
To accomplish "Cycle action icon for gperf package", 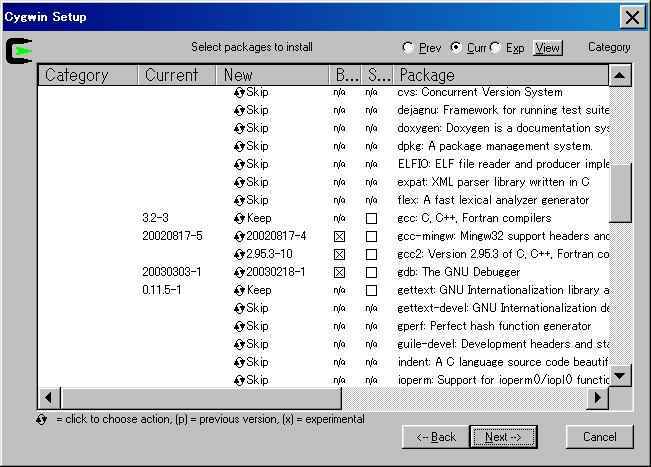I will [x=239, y=327].
